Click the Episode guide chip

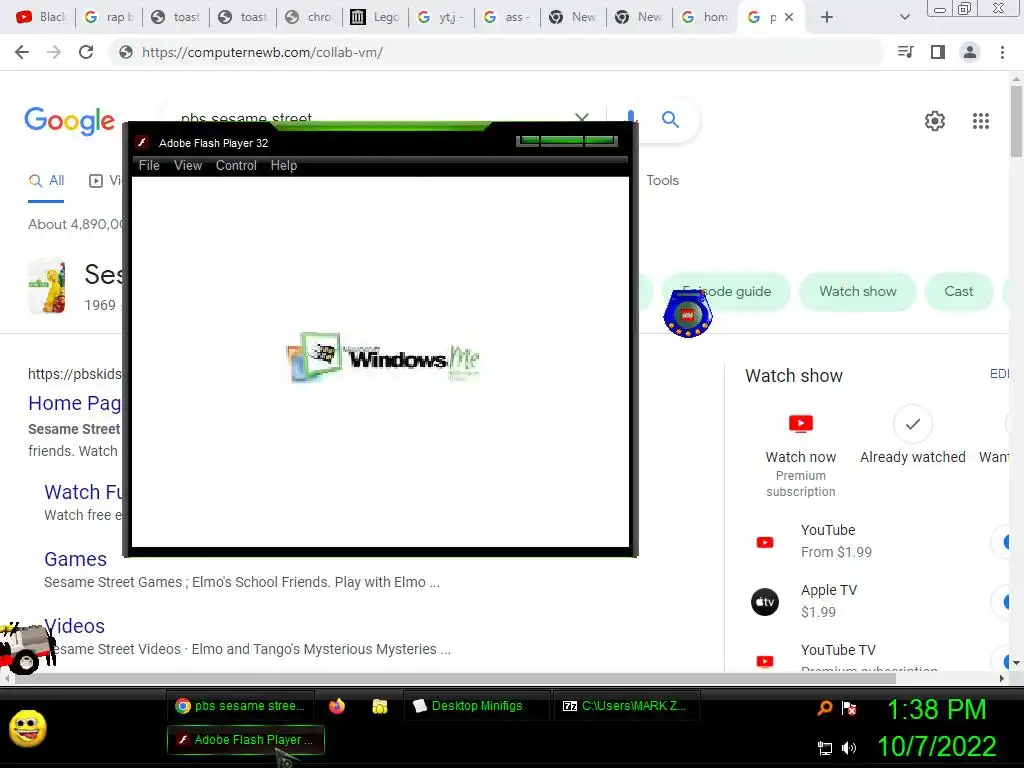pos(726,291)
